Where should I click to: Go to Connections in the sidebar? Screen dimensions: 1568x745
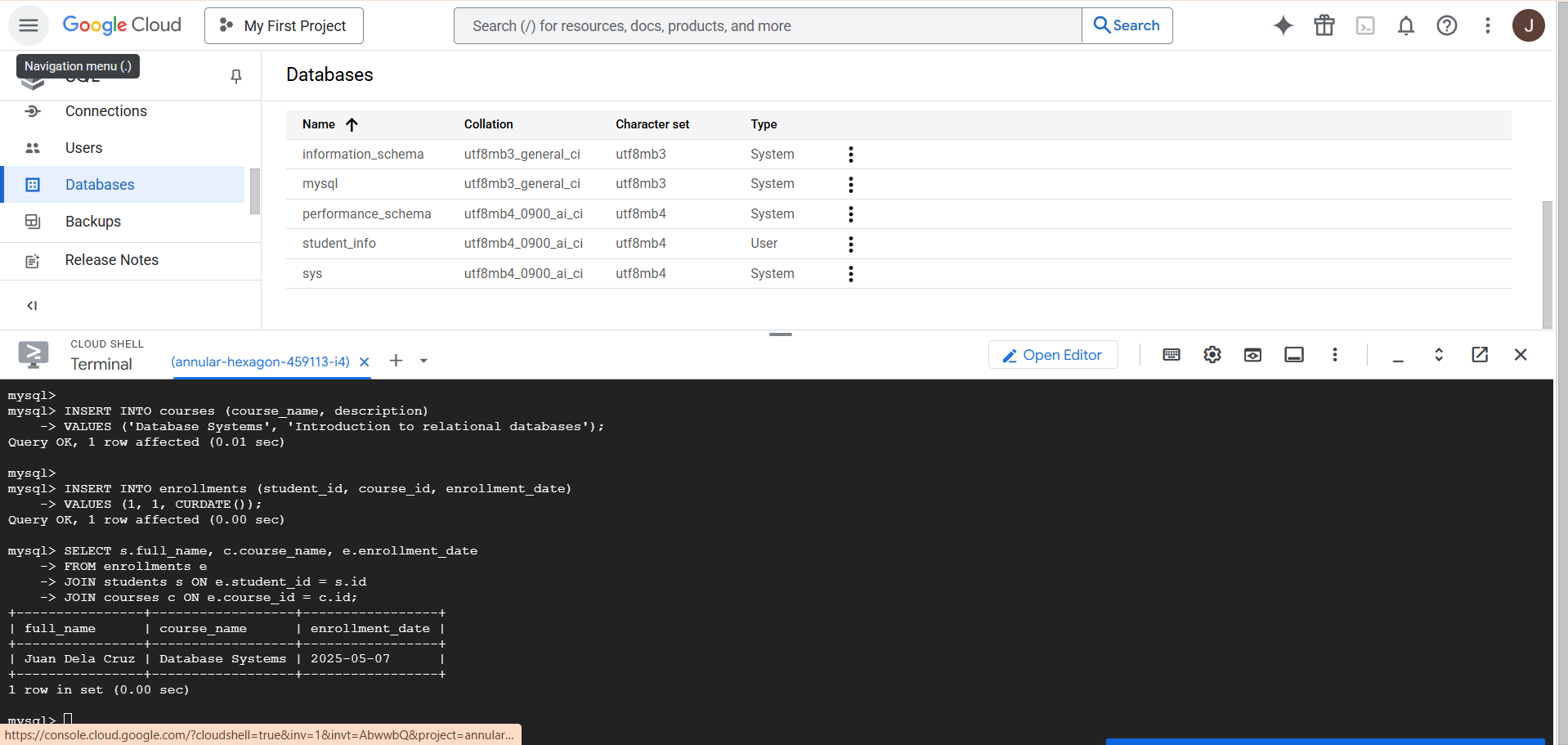pyautogui.click(x=106, y=111)
